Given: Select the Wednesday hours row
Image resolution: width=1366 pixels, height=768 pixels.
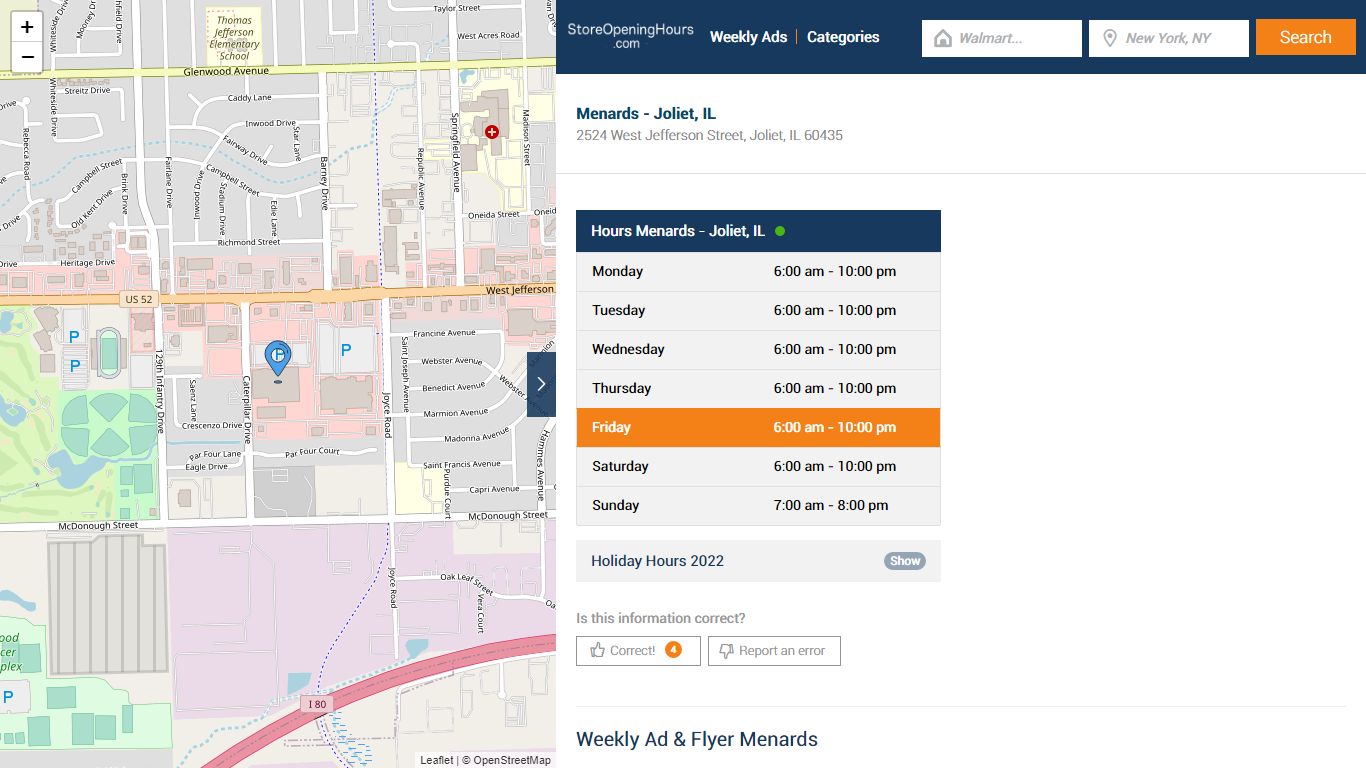Looking at the screenshot, I should pyautogui.click(x=758, y=349).
